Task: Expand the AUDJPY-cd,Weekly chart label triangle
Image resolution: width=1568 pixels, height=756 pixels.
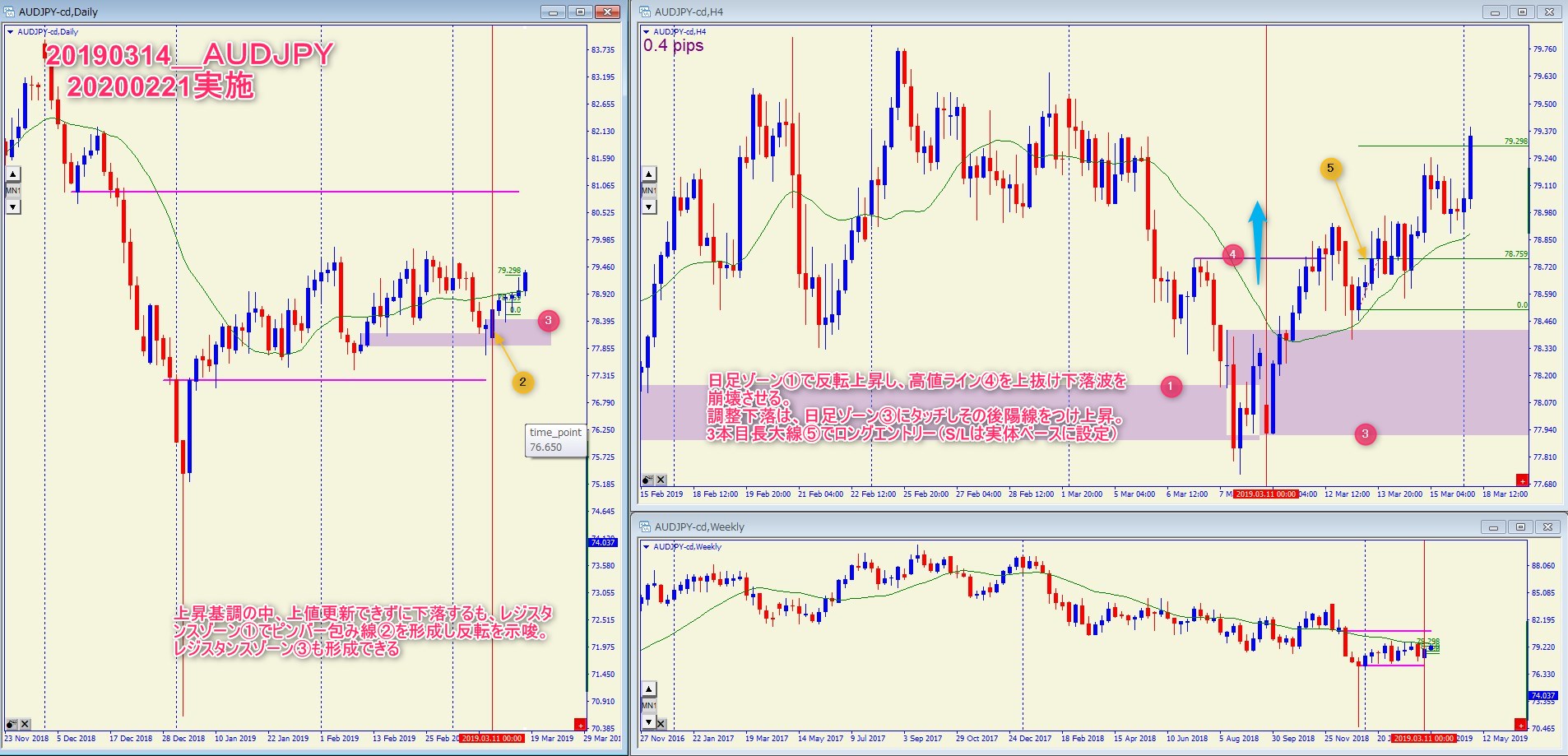Action: point(647,547)
